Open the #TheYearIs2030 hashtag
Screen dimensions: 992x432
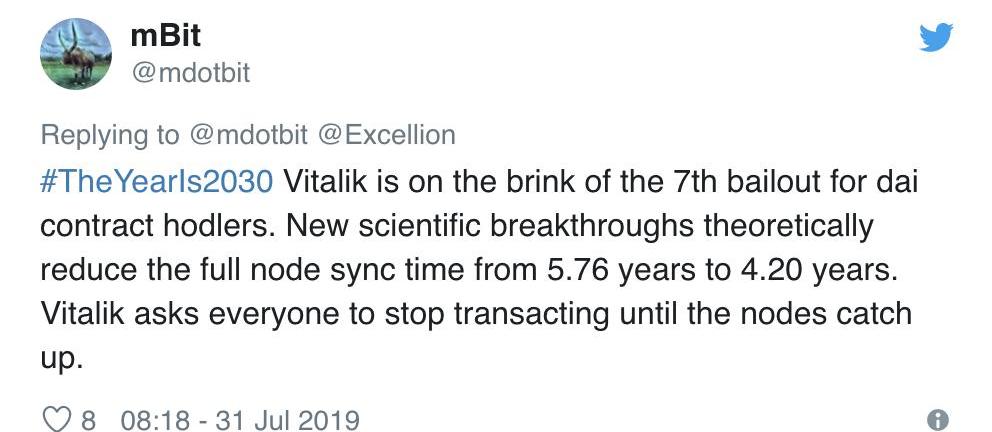point(156,183)
